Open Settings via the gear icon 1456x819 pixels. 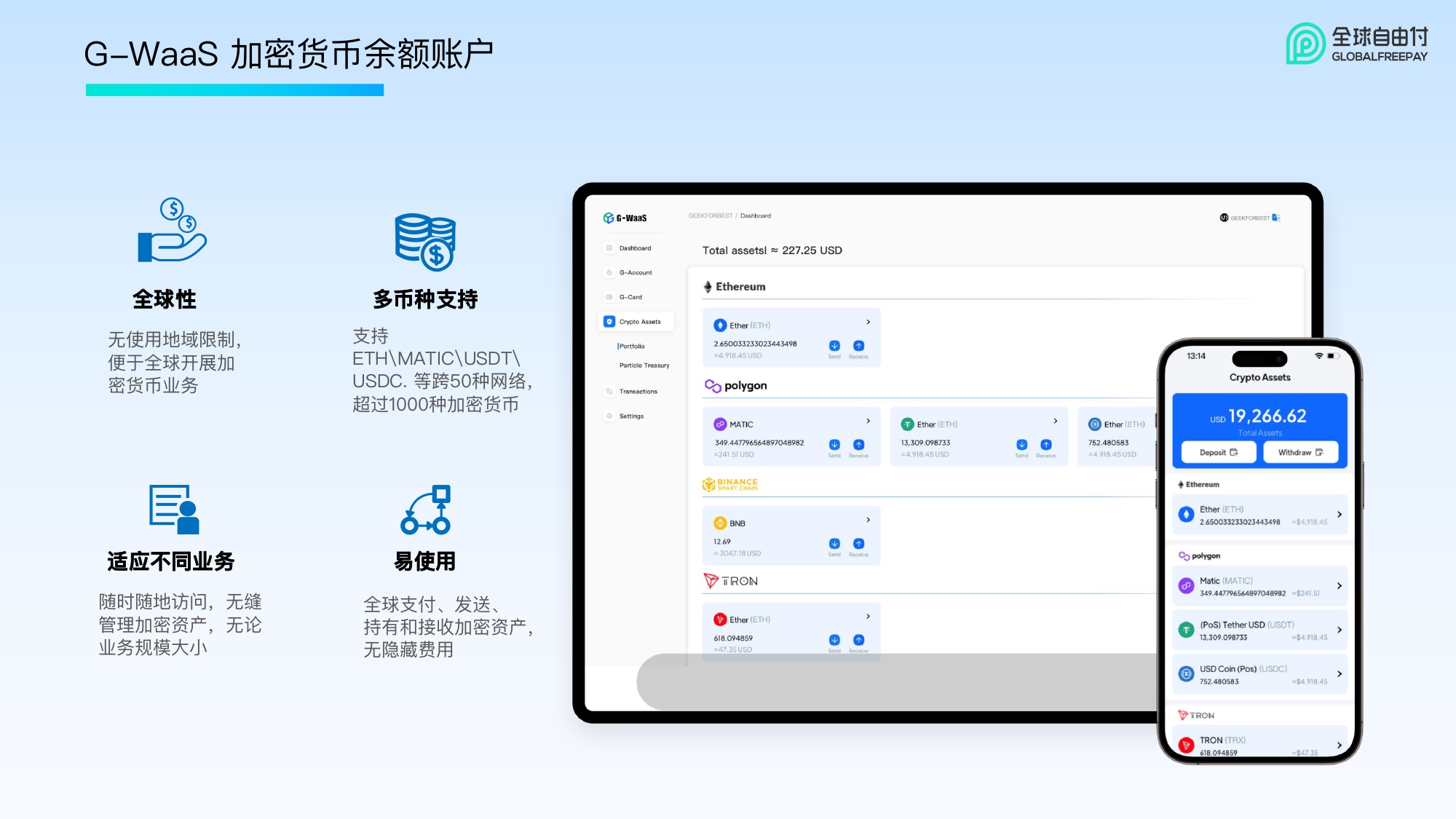(x=609, y=416)
